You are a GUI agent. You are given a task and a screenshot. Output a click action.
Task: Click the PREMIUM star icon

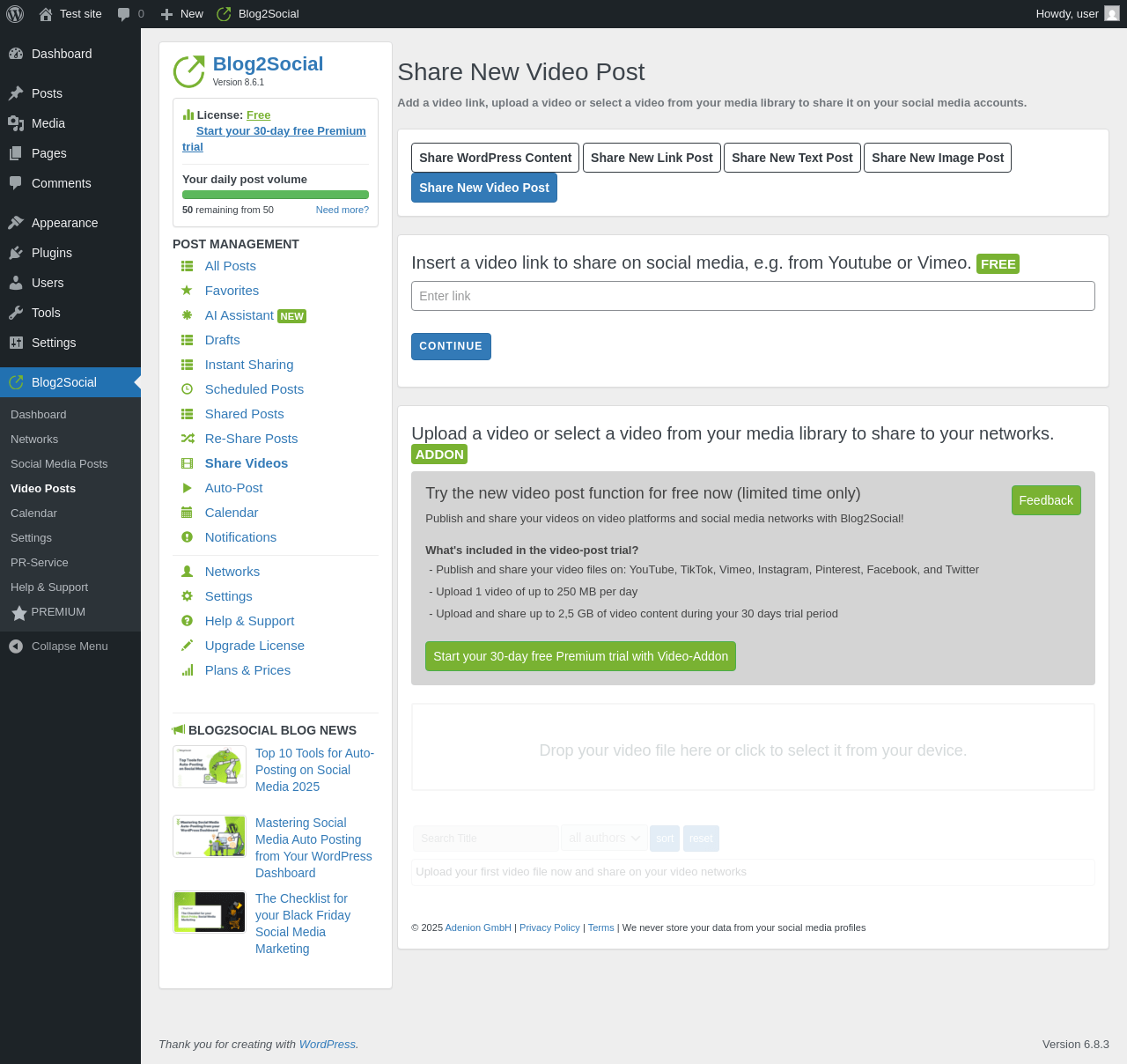tap(19, 613)
